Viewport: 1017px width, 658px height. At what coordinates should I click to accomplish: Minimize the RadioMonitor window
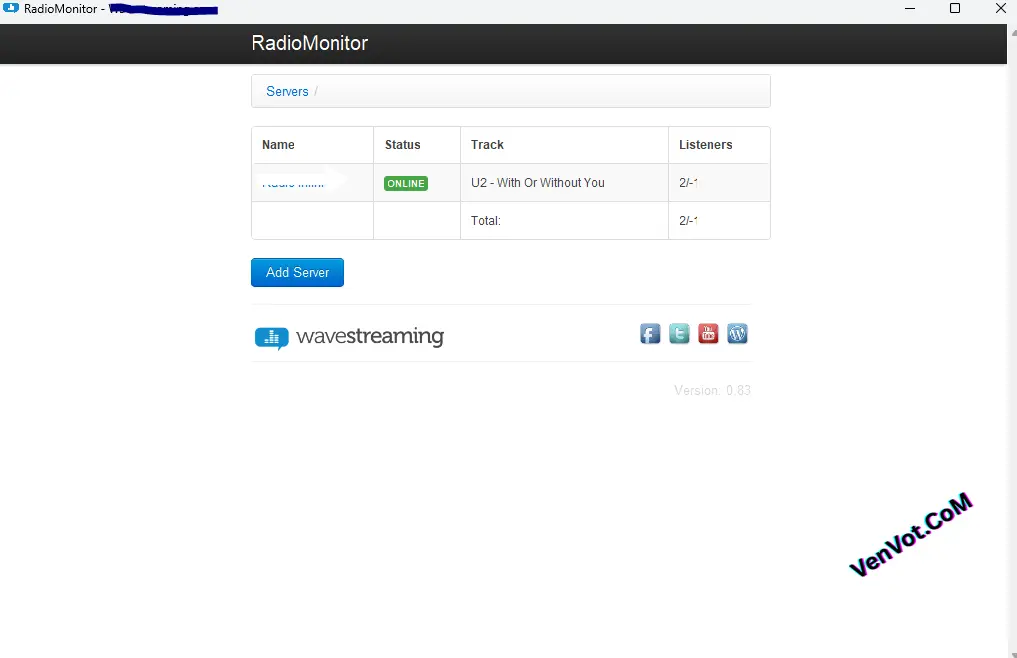(910, 8)
